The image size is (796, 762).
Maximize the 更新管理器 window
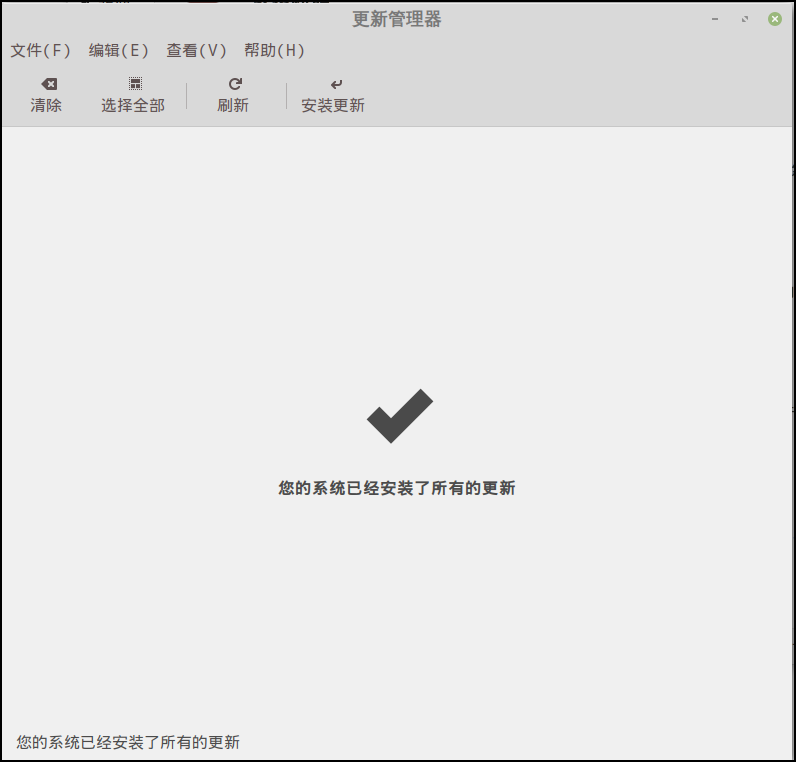point(745,19)
